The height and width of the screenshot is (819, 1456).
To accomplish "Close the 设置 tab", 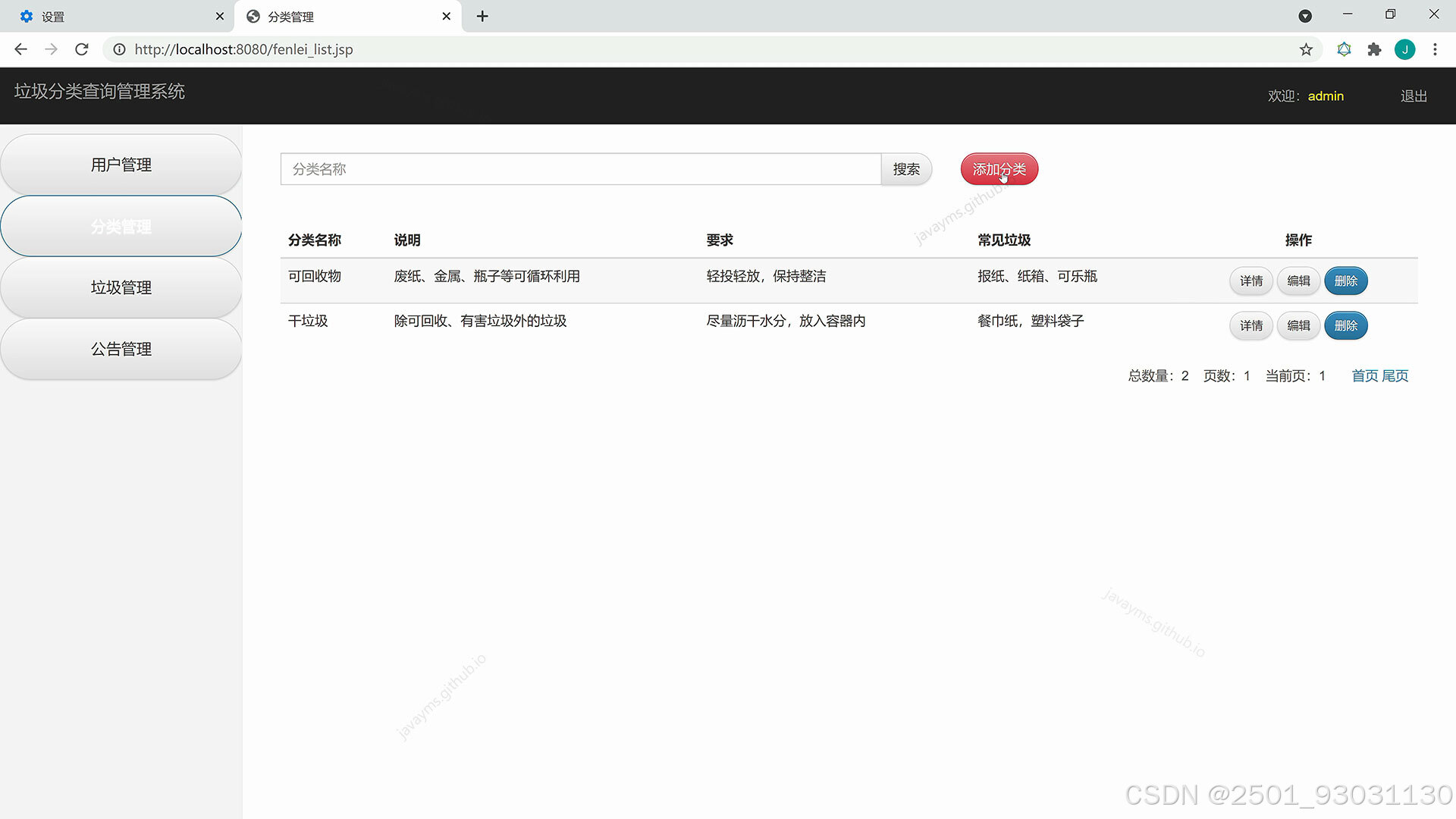I will [220, 16].
